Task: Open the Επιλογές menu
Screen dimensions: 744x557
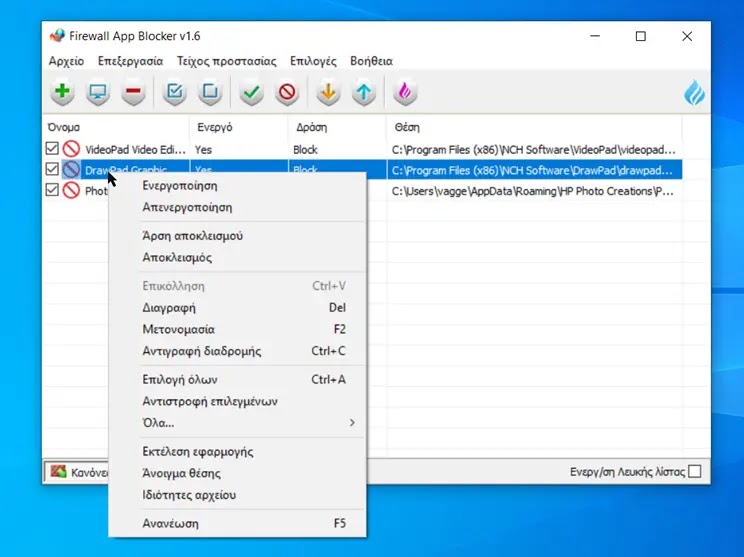Action: click(x=313, y=61)
